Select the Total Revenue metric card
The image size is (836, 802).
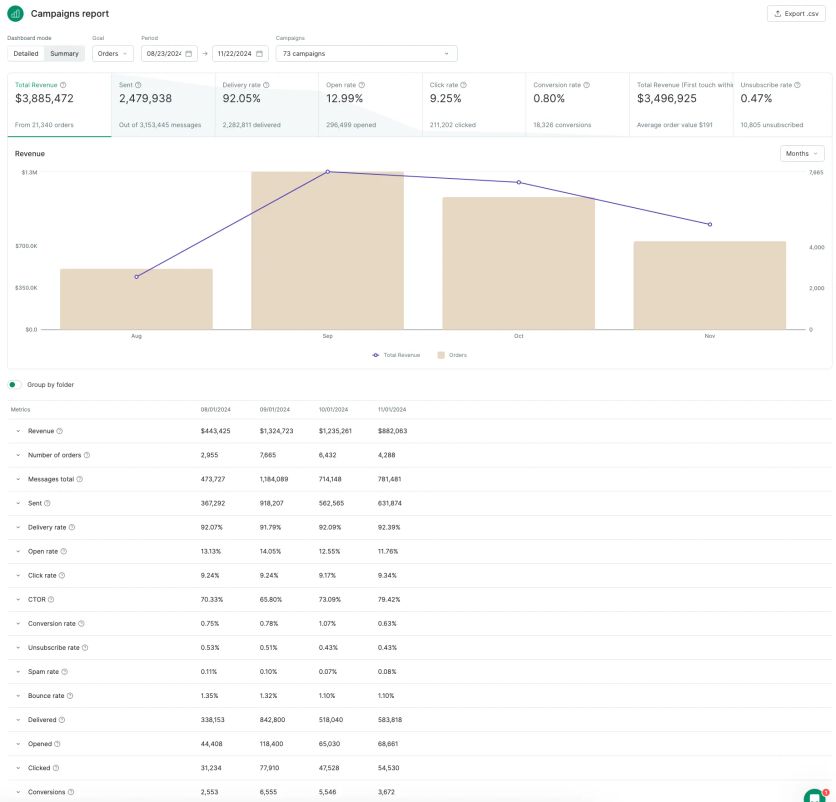[x=59, y=105]
